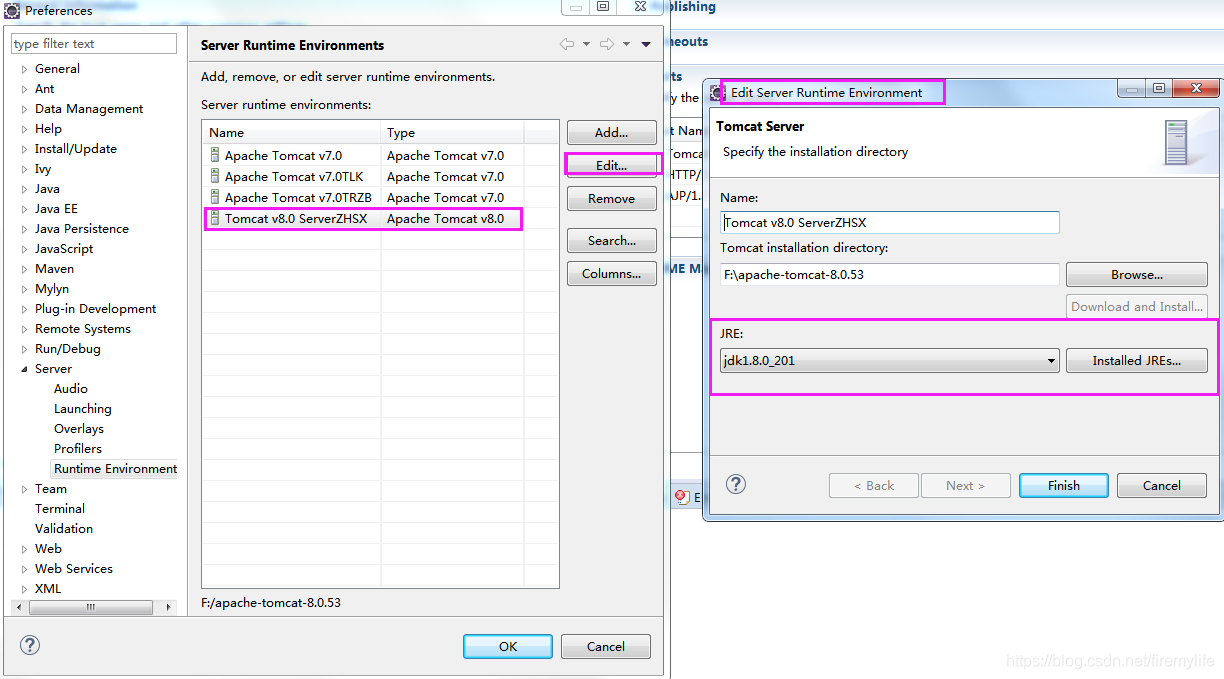Select Terminal preference item
This screenshot has height=679, width=1224.
(60, 509)
